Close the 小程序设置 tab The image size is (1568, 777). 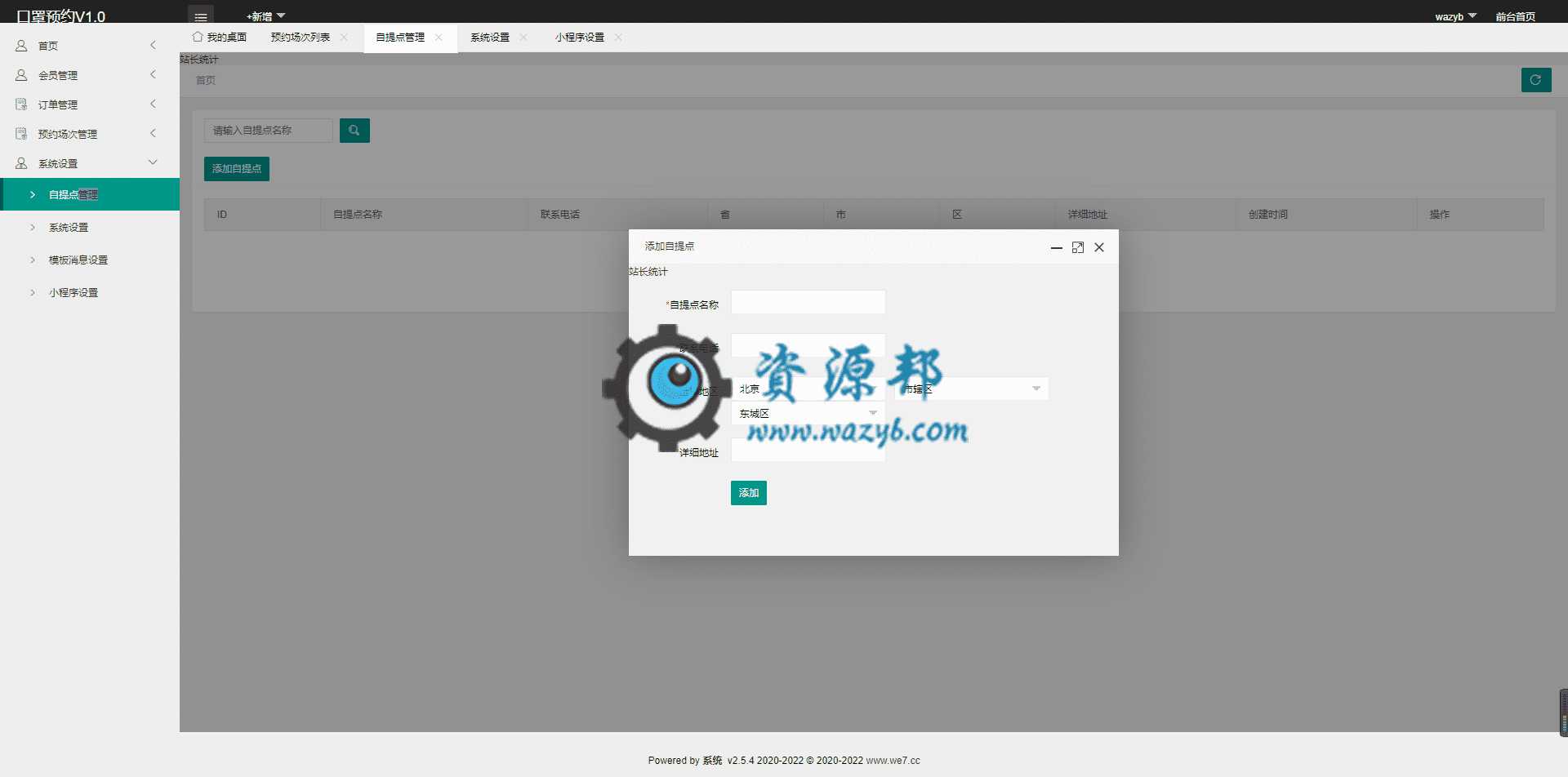pos(618,38)
